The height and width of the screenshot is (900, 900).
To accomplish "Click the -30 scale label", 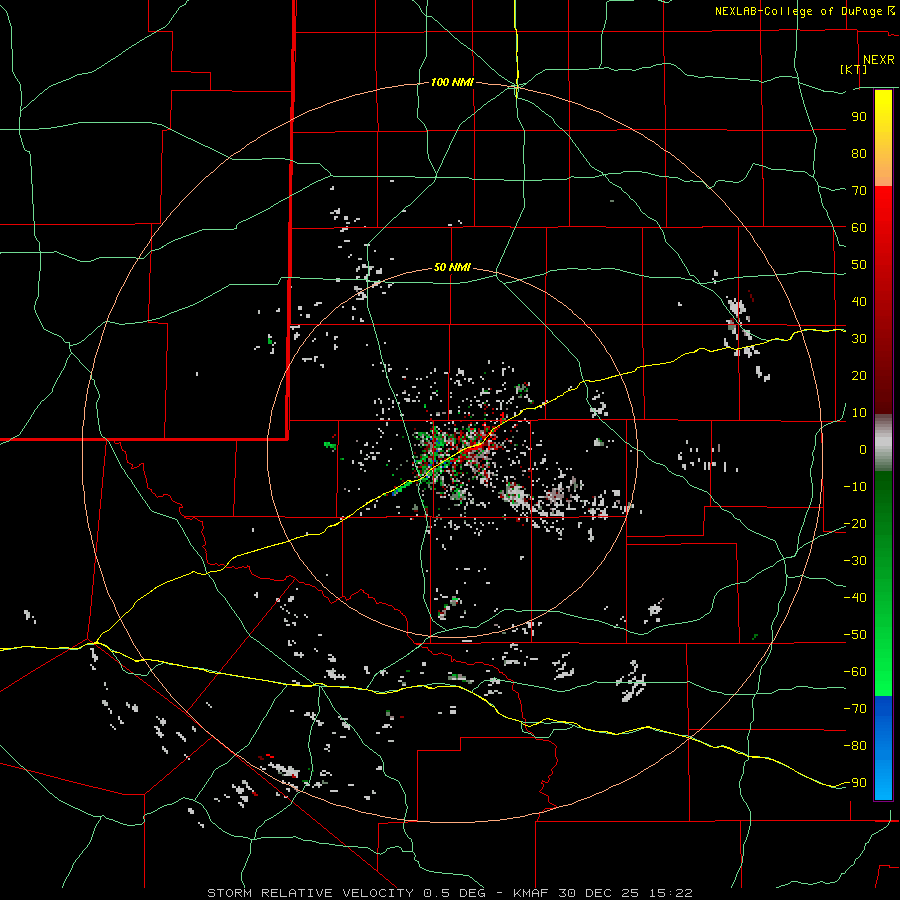I will click(x=855, y=561).
